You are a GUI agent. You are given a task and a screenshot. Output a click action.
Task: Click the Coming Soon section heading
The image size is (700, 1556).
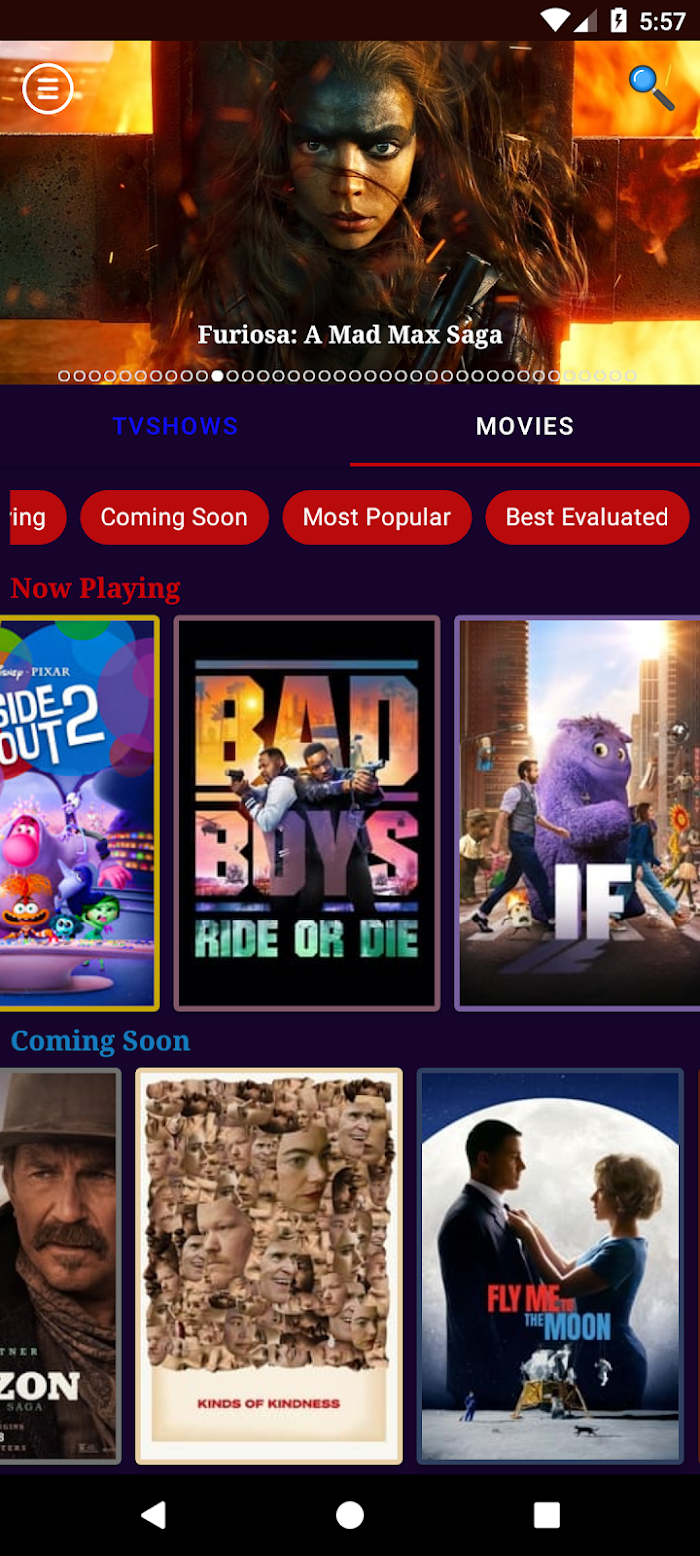pyautogui.click(x=100, y=1041)
